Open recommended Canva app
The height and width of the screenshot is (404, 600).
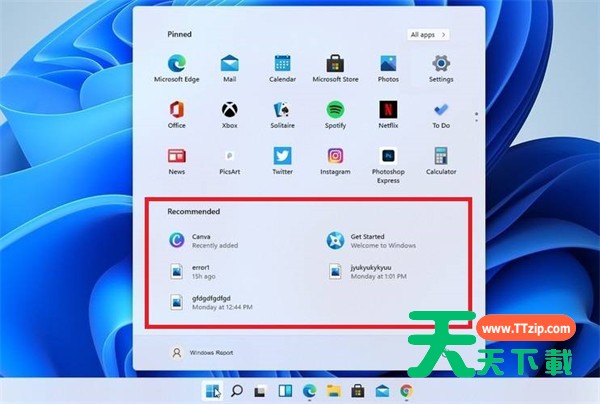click(x=204, y=241)
